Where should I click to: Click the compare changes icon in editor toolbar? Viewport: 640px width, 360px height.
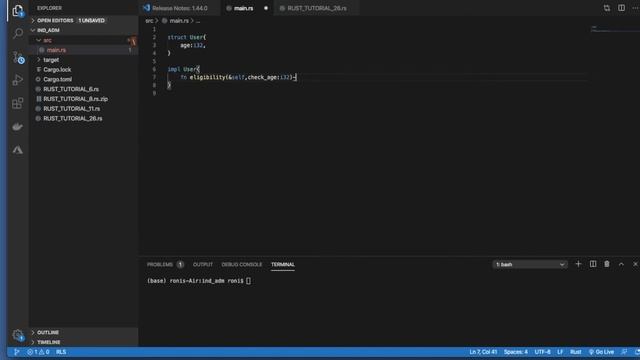coord(607,8)
